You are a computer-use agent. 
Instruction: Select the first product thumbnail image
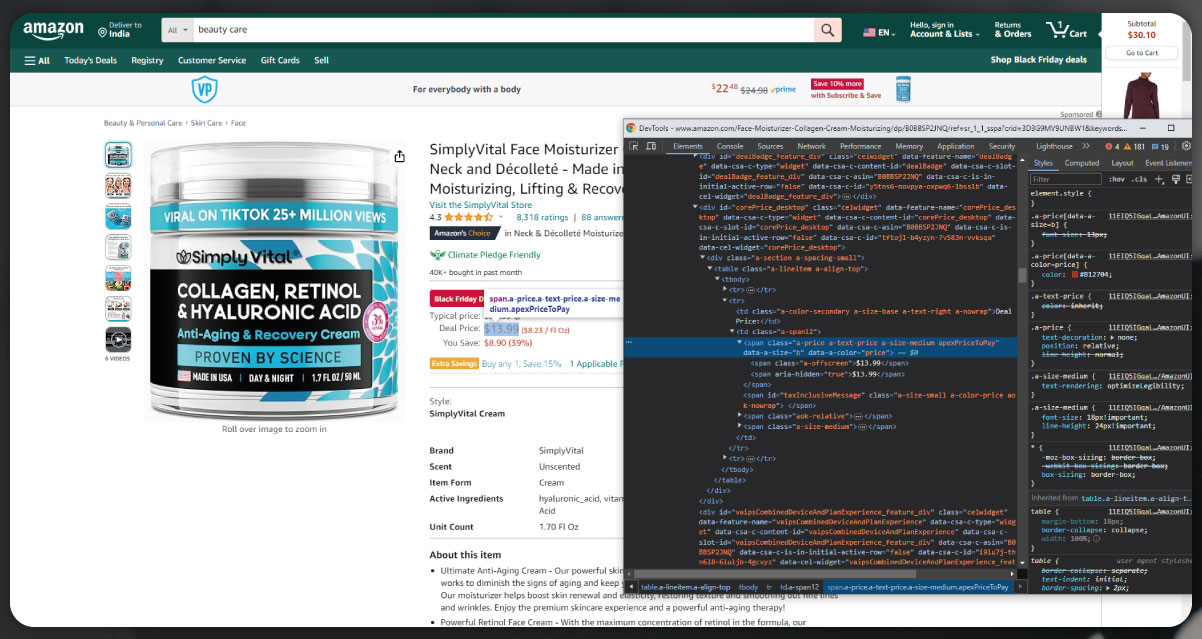[118, 155]
